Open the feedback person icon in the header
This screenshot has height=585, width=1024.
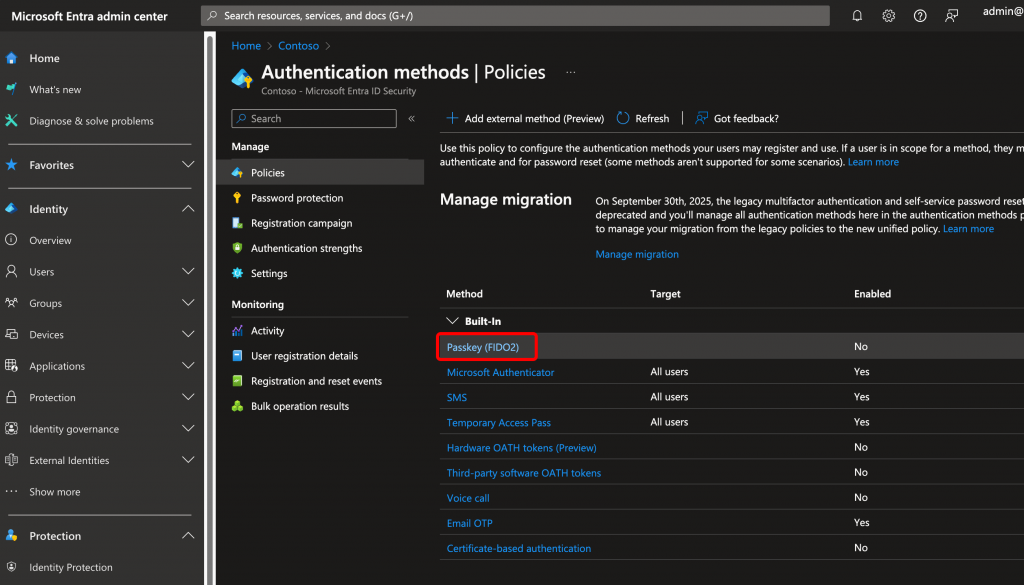[952, 16]
